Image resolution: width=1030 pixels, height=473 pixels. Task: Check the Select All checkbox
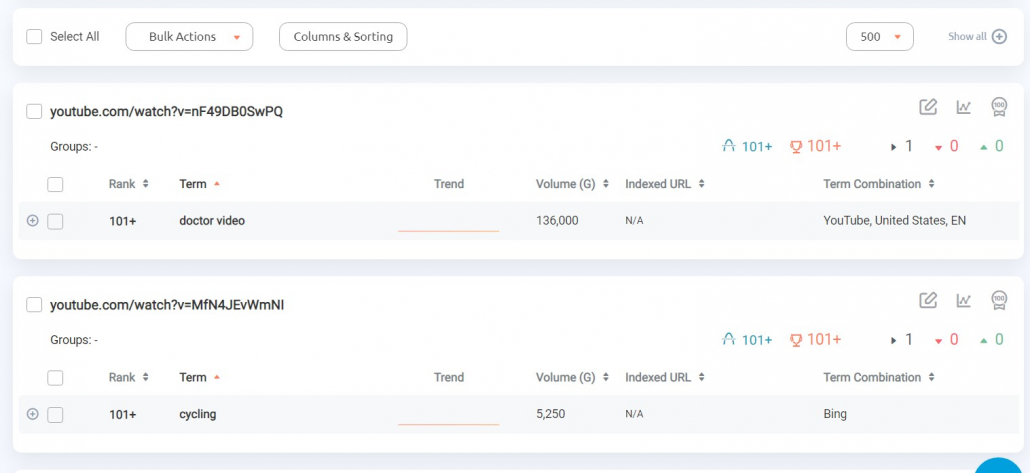[34, 37]
